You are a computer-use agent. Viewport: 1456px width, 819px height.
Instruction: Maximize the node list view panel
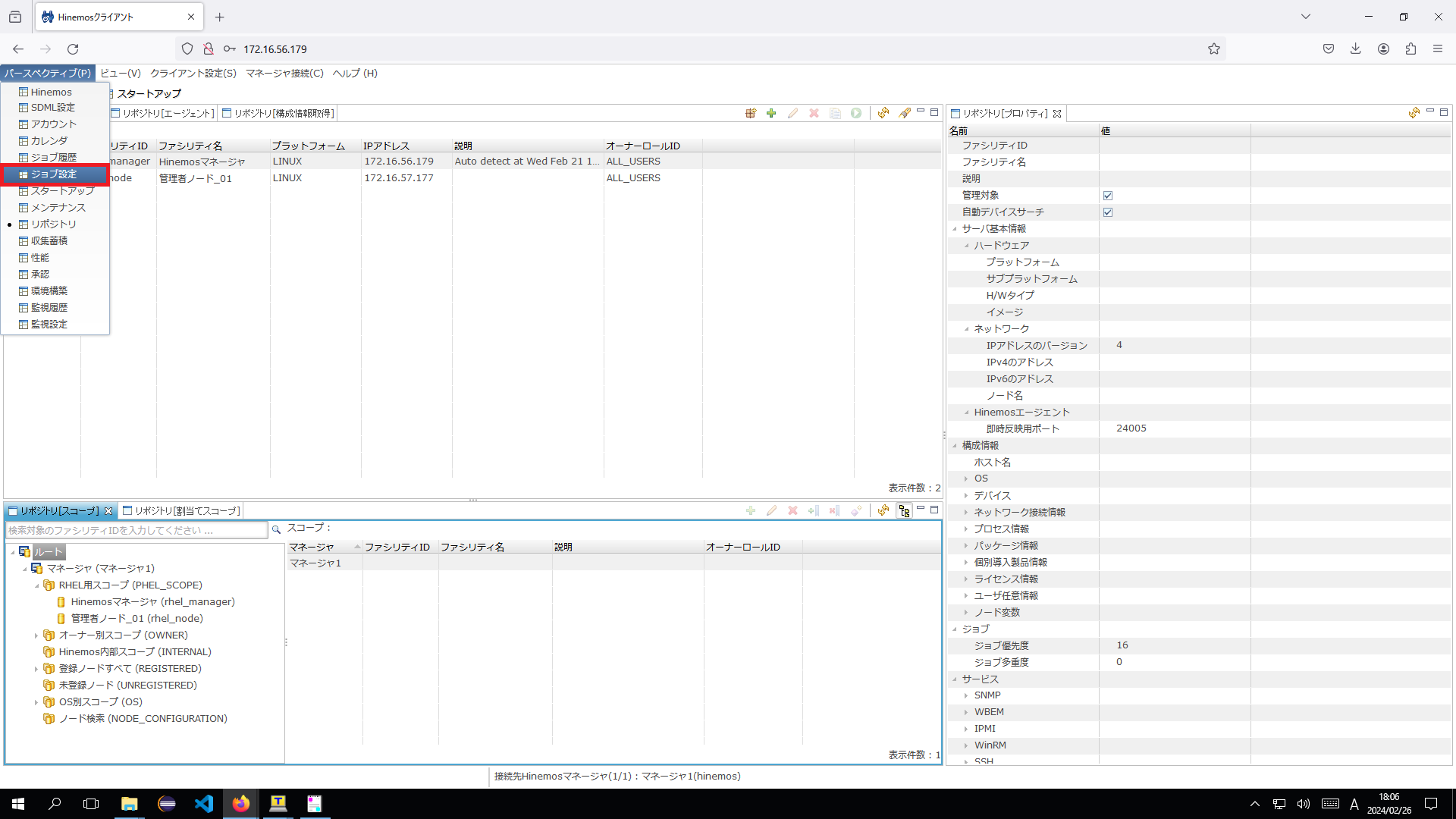pos(934,112)
